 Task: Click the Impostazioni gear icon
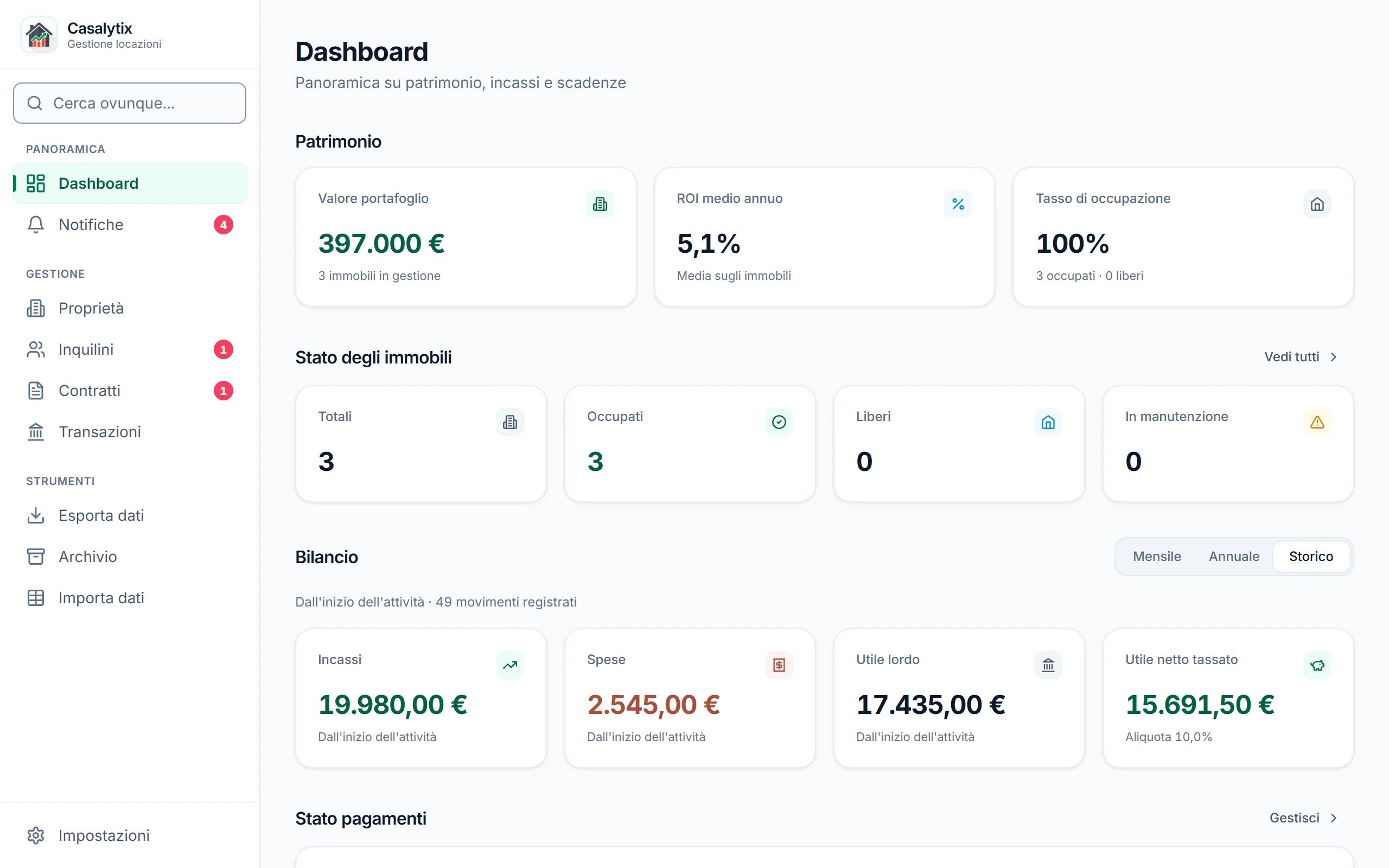(x=36, y=835)
